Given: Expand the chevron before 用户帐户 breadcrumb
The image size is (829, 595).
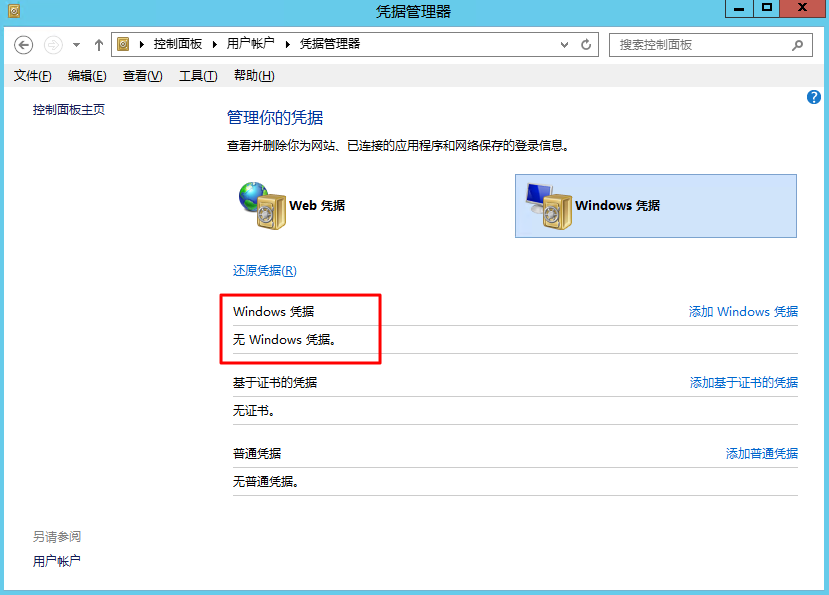Looking at the screenshot, I should (215, 44).
